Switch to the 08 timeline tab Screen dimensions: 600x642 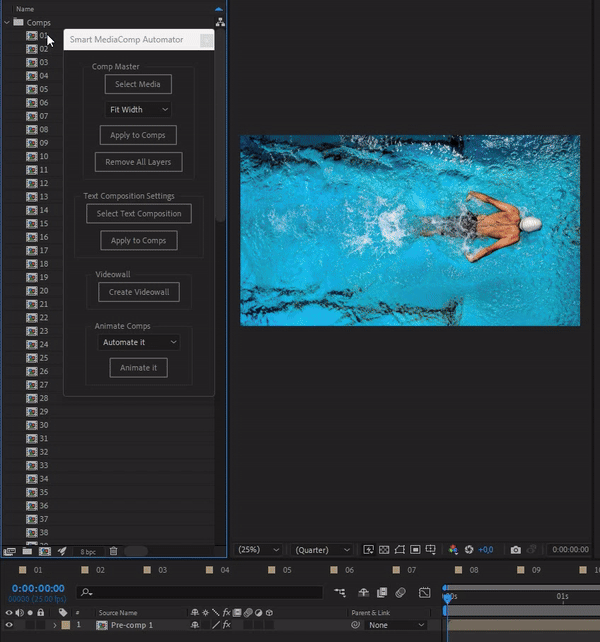tap(473, 570)
